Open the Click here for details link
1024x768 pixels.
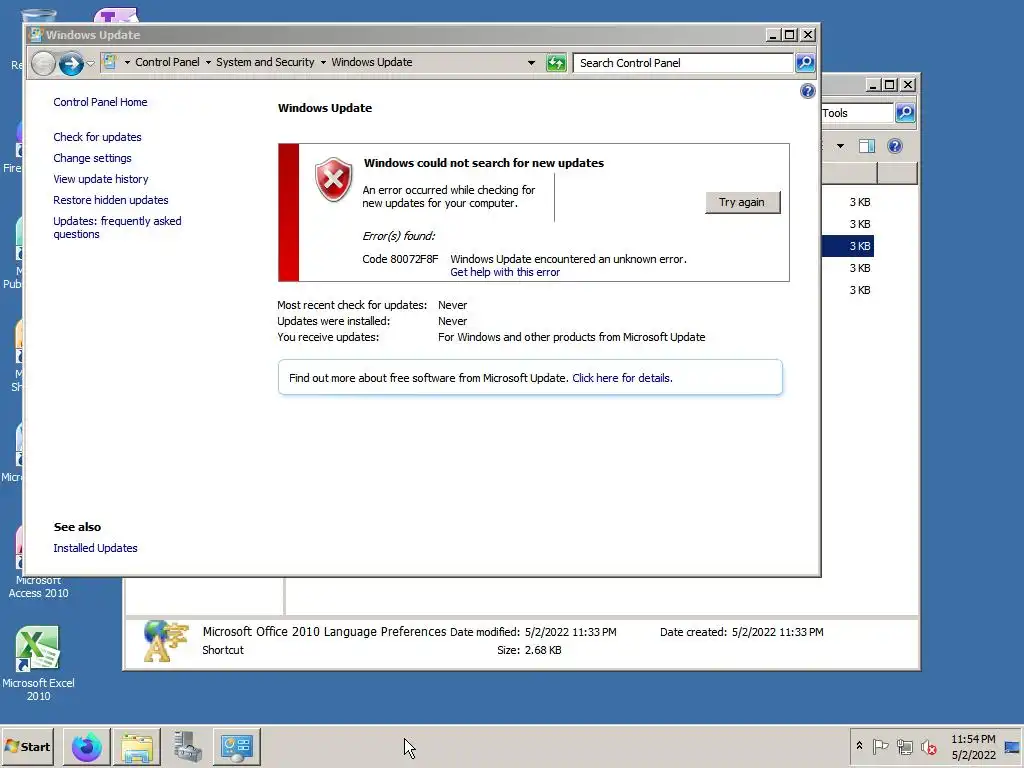pos(622,378)
